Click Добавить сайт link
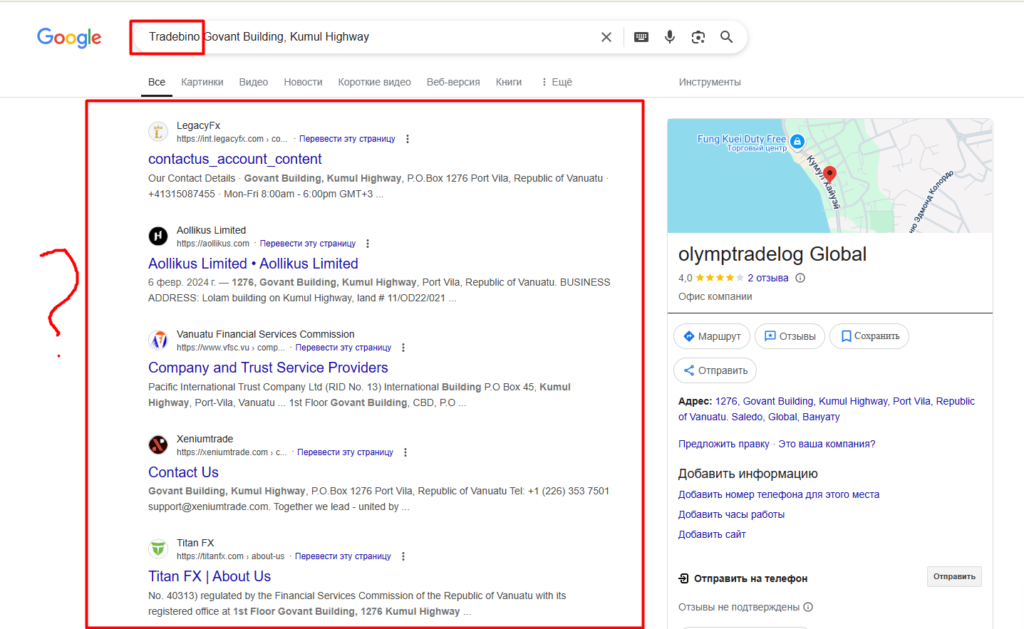The image size is (1024, 629). [x=711, y=534]
